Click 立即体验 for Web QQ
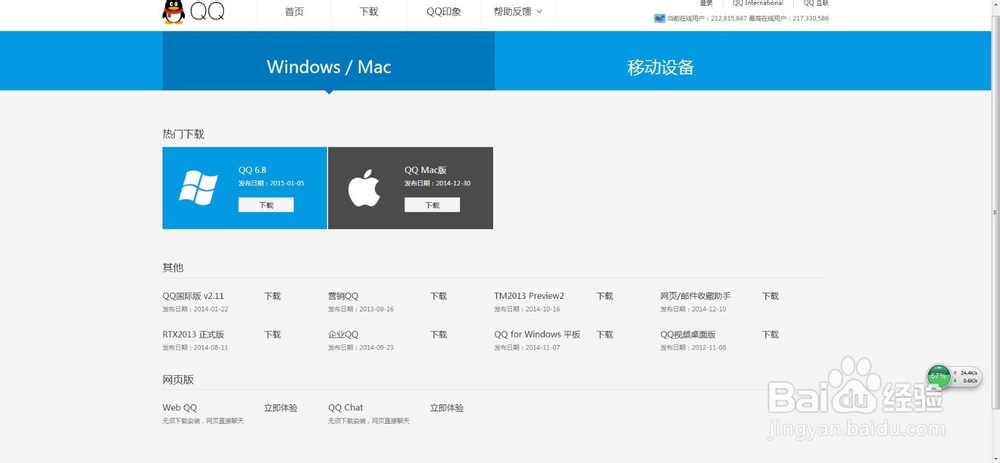 [281, 408]
